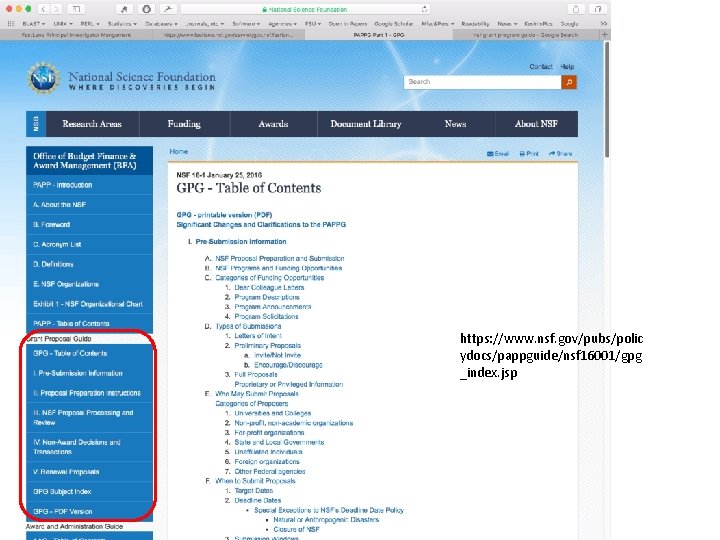Switch to the PAPPG Part 1 - GPG tab

[x=379, y=34]
